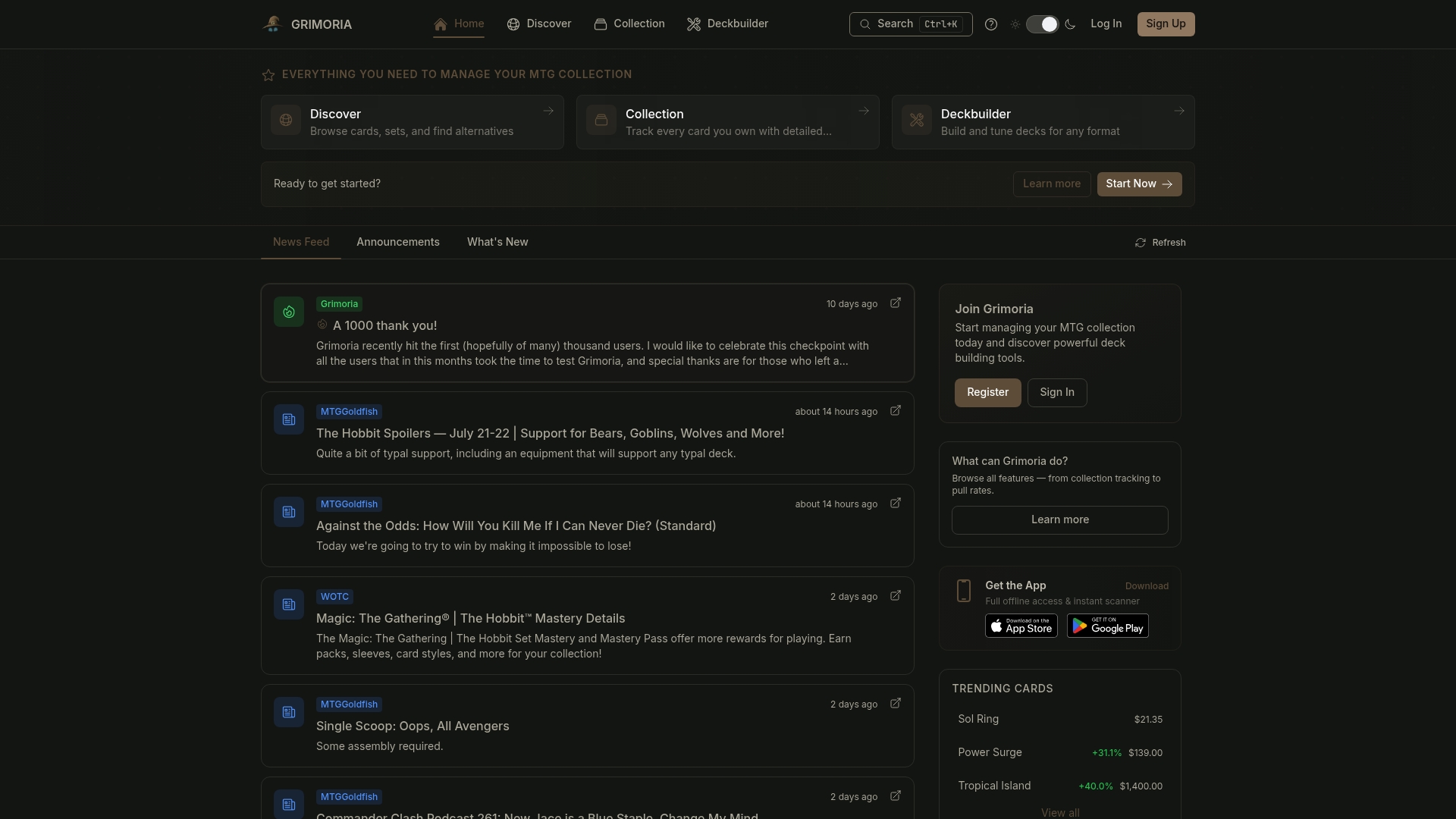This screenshot has height=819, width=1456.
Task: Open the Deckbuilder nav menu item
Action: tap(727, 24)
